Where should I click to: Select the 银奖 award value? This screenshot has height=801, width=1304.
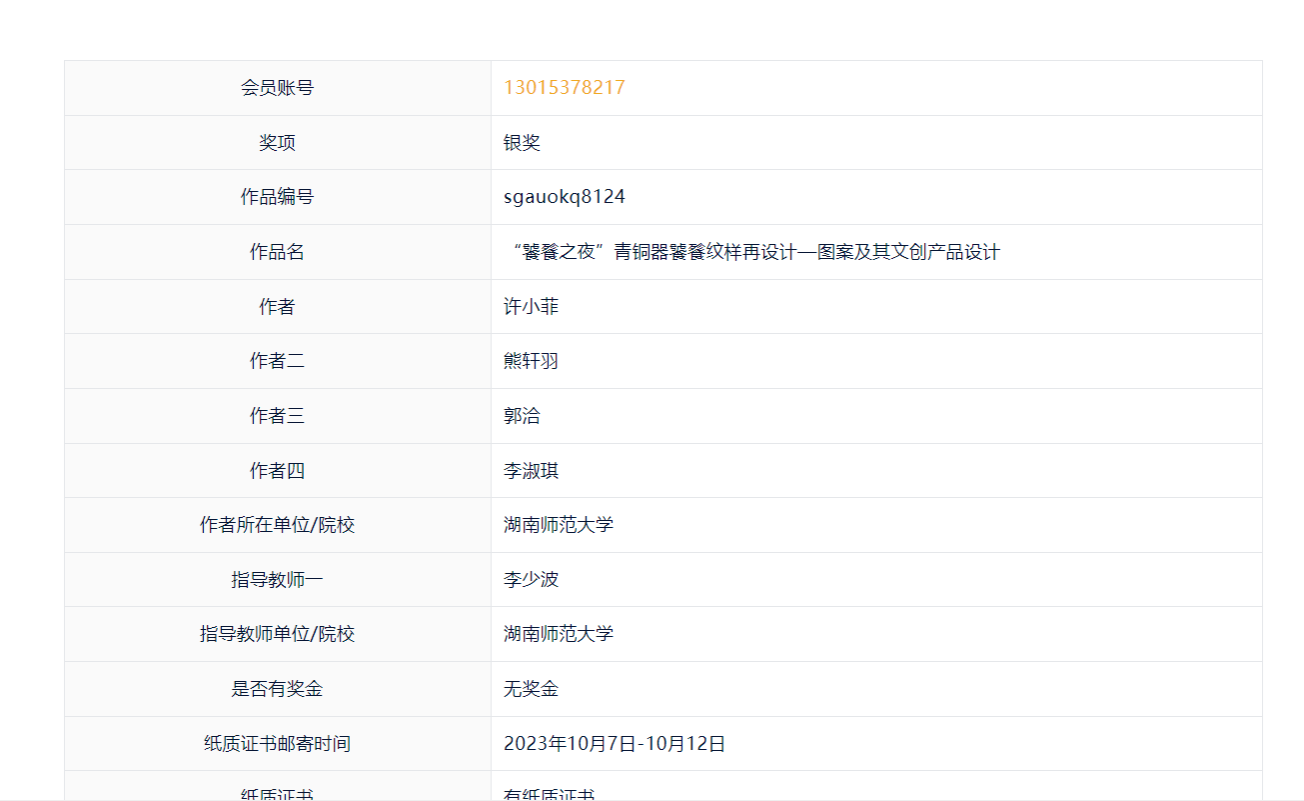coord(522,143)
